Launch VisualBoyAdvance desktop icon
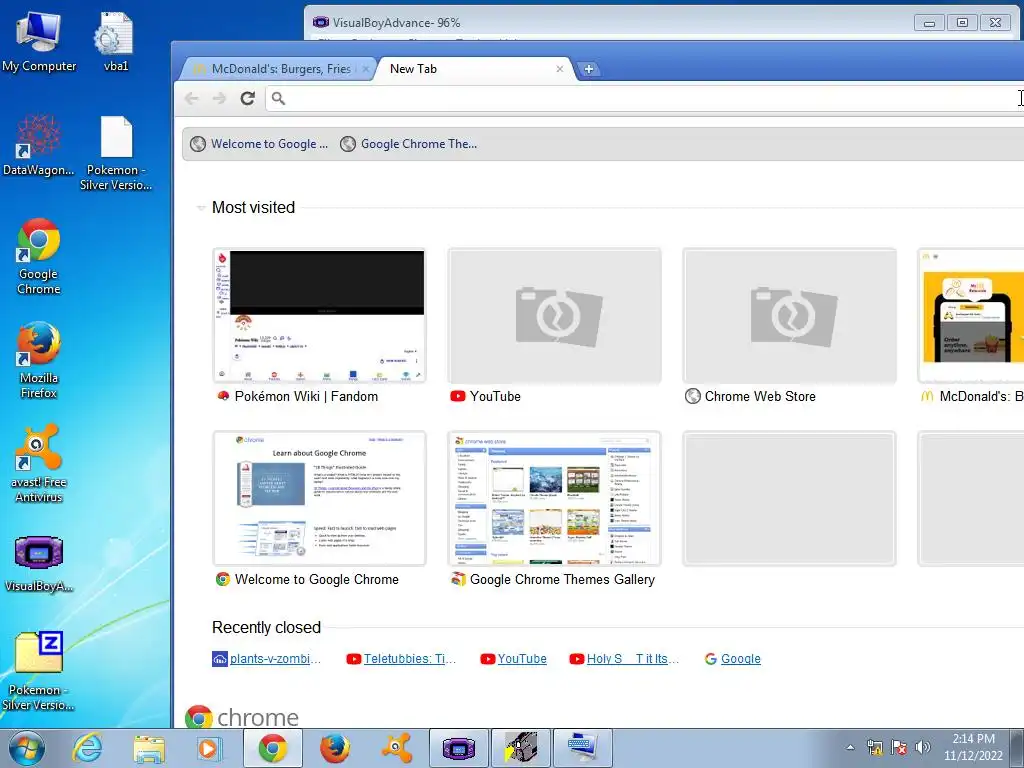 [x=39, y=563]
